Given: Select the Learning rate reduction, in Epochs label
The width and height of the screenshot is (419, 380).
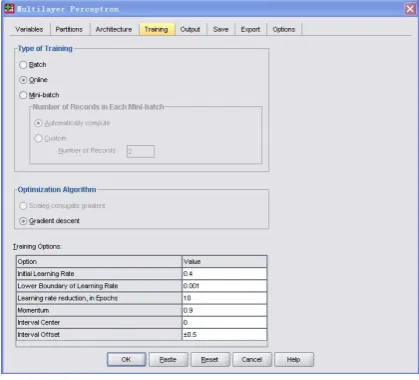Looking at the screenshot, I should [99, 298].
